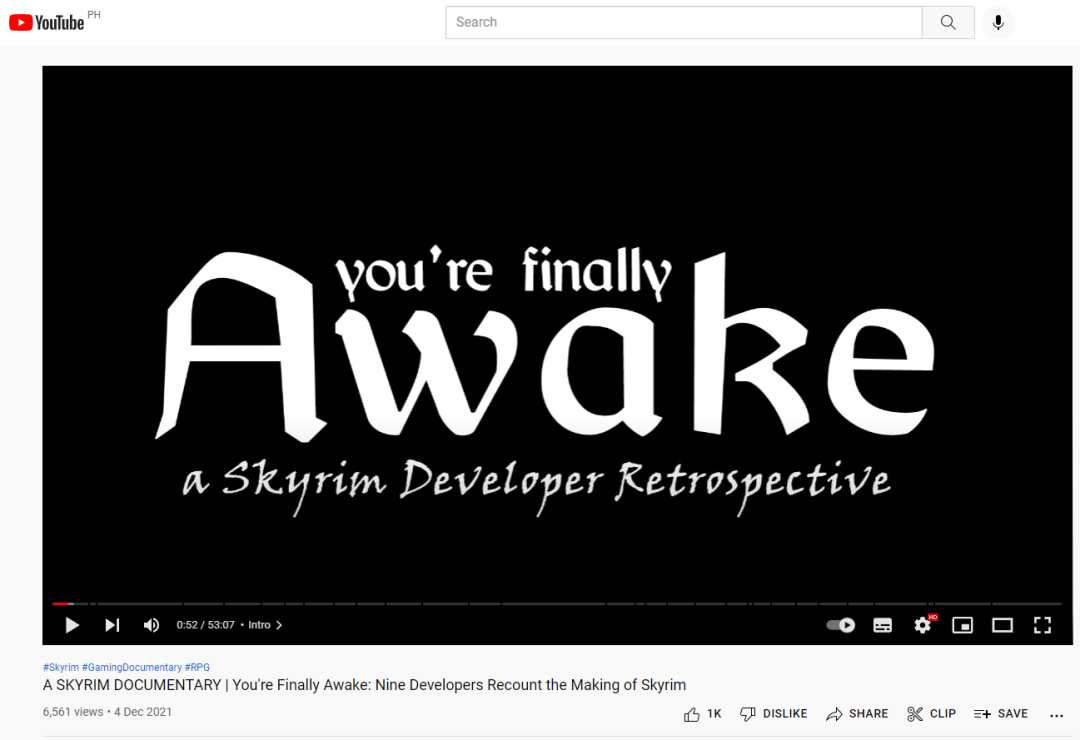Viewport: 1080px width, 740px height.
Task: Switch to miniplayer mode
Action: pos(962,625)
